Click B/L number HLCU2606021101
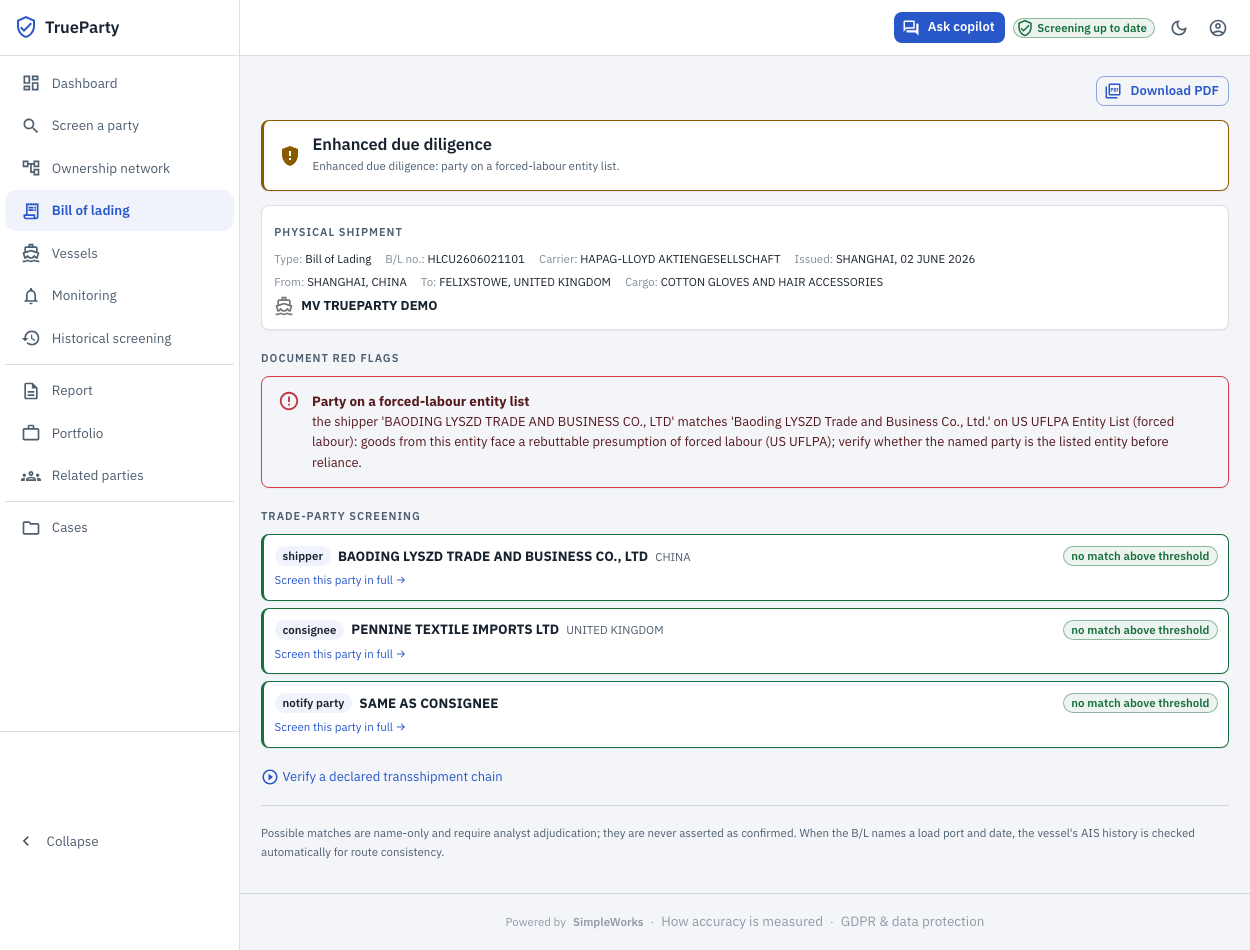Image resolution: width=1250 pixels, height=950 pixels. click(476, 259)
